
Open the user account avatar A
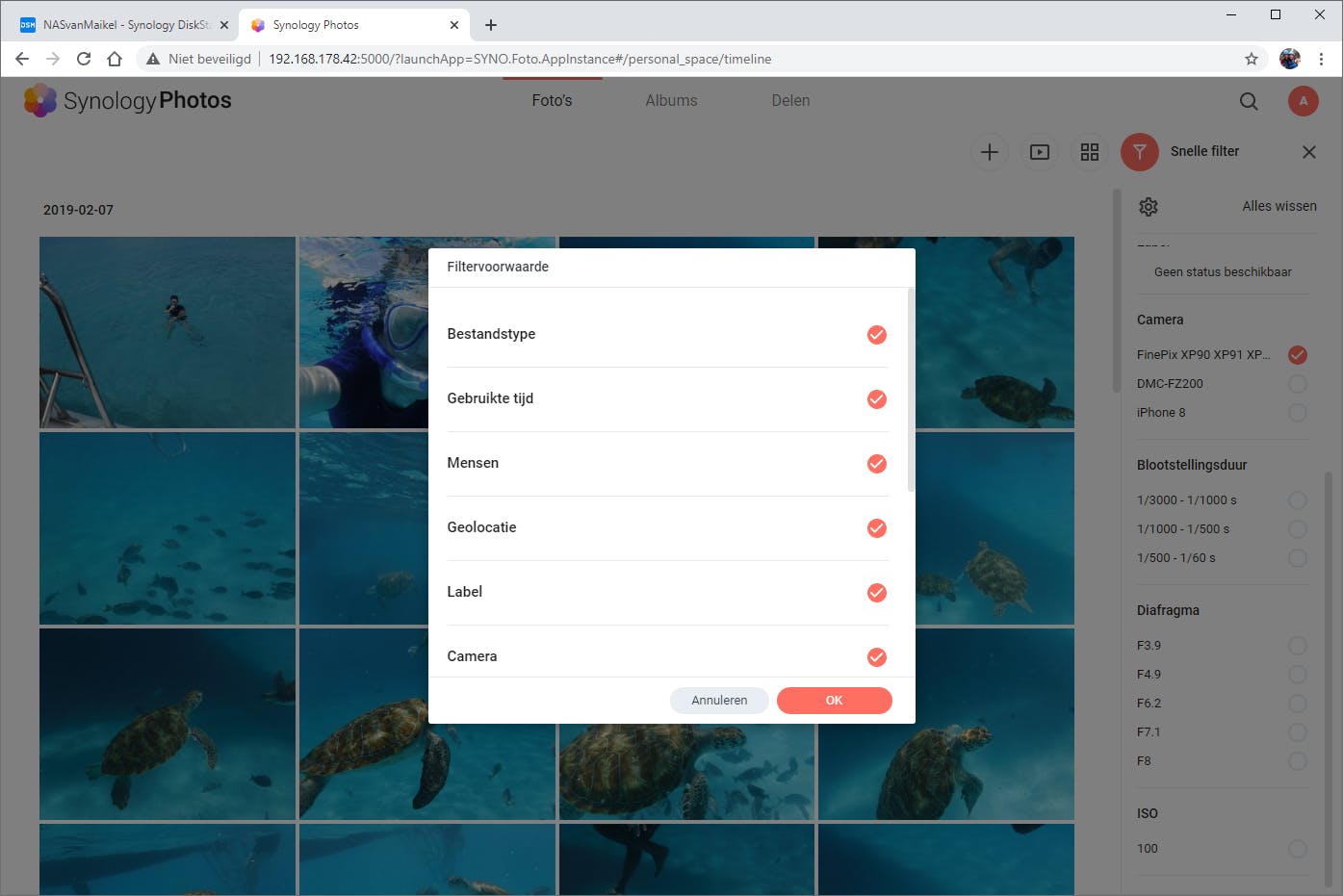(x=1304, y=101)
